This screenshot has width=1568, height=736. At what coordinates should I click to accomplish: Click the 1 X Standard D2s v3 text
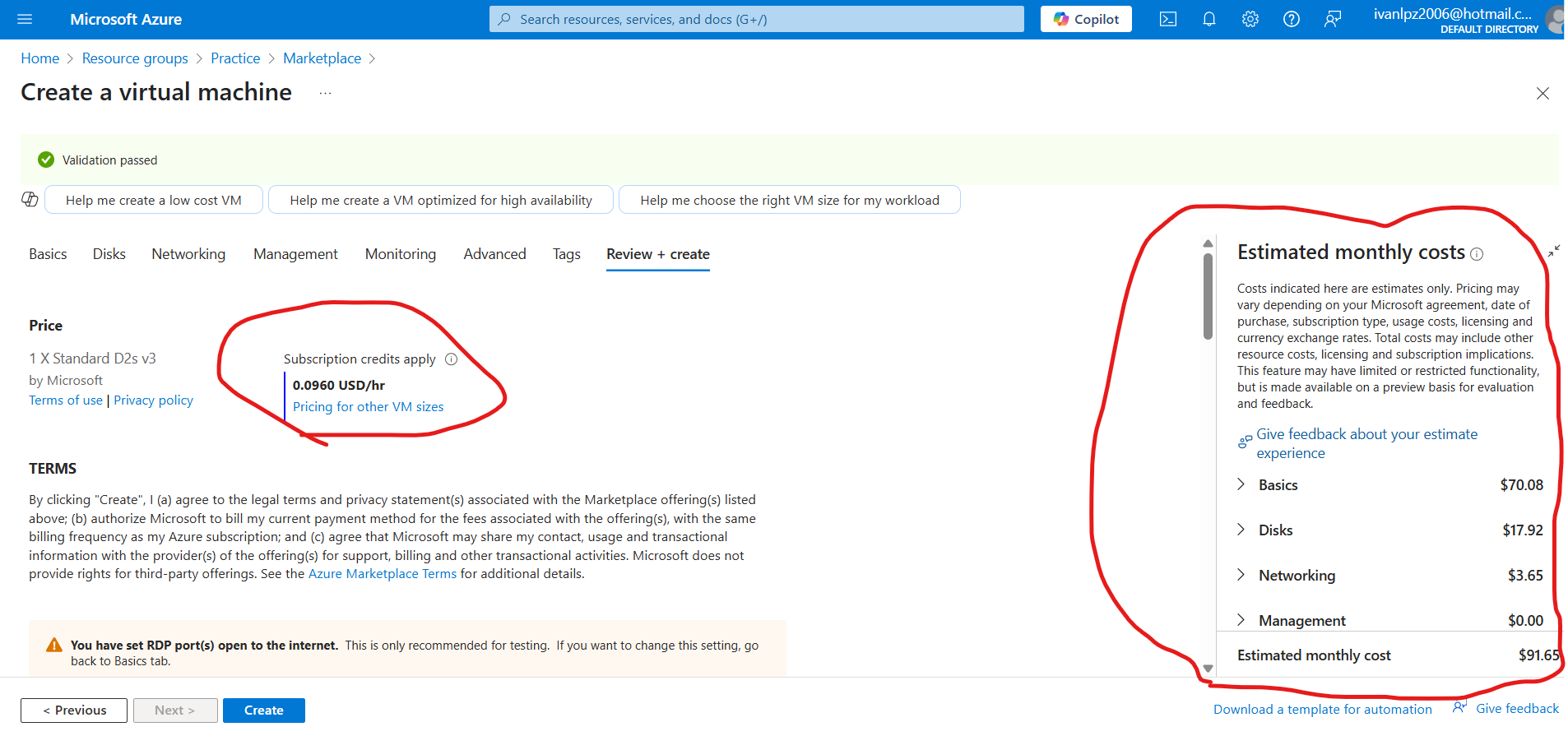(92, 359)
